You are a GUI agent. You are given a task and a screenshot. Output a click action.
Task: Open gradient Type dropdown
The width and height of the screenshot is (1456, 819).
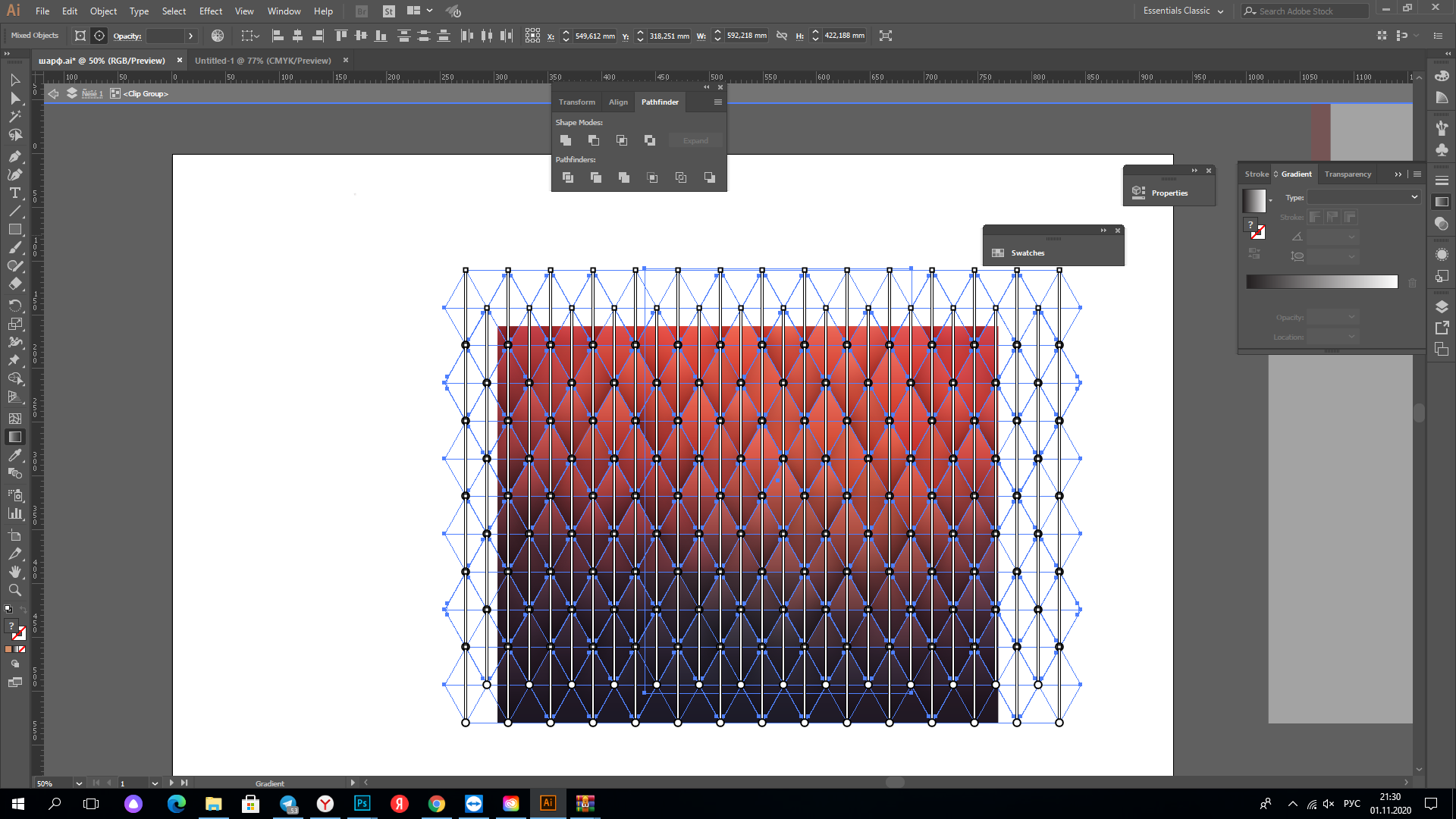pyautogui.click(x=1363, y=197)
